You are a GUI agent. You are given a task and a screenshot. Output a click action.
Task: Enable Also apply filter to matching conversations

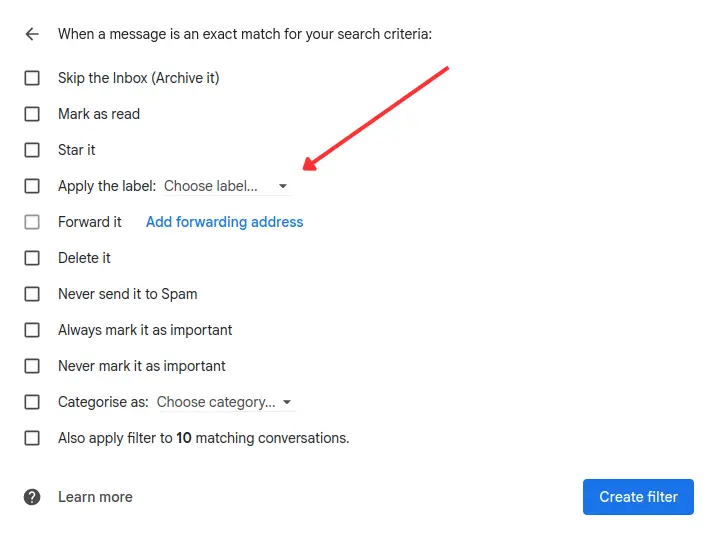click(x=32, y=438)
